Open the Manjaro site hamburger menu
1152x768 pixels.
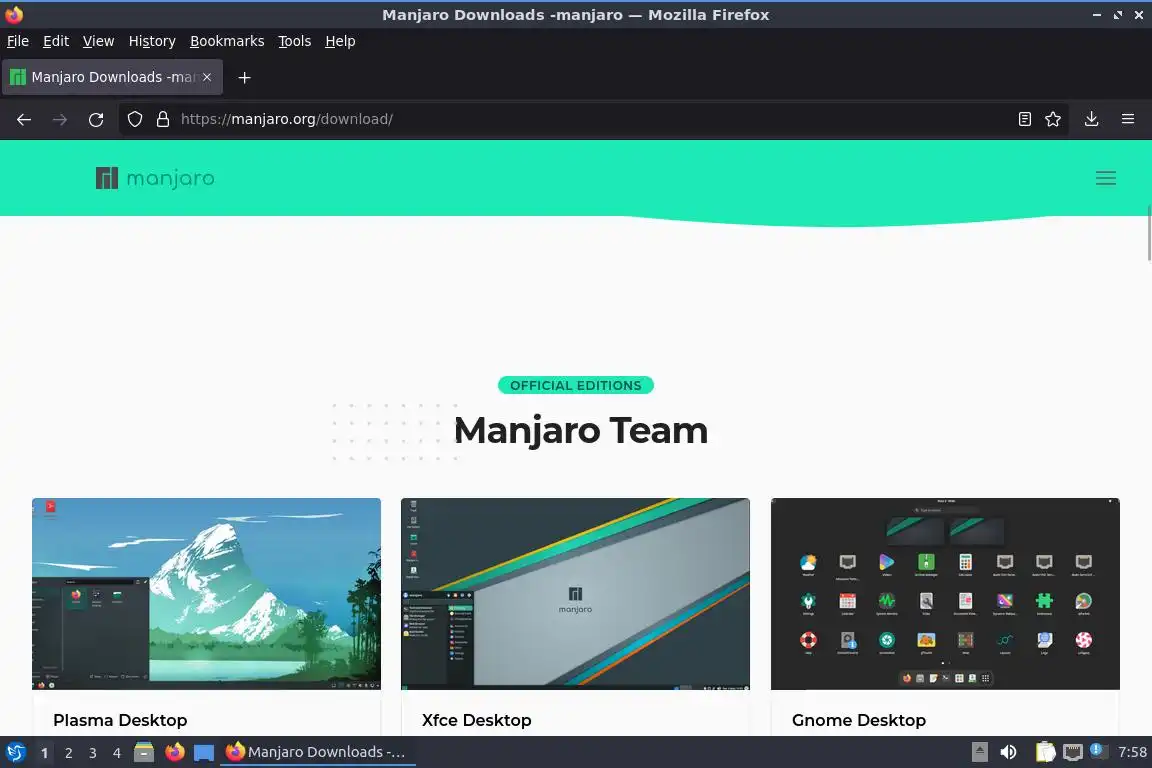(x=1105, y=178)
